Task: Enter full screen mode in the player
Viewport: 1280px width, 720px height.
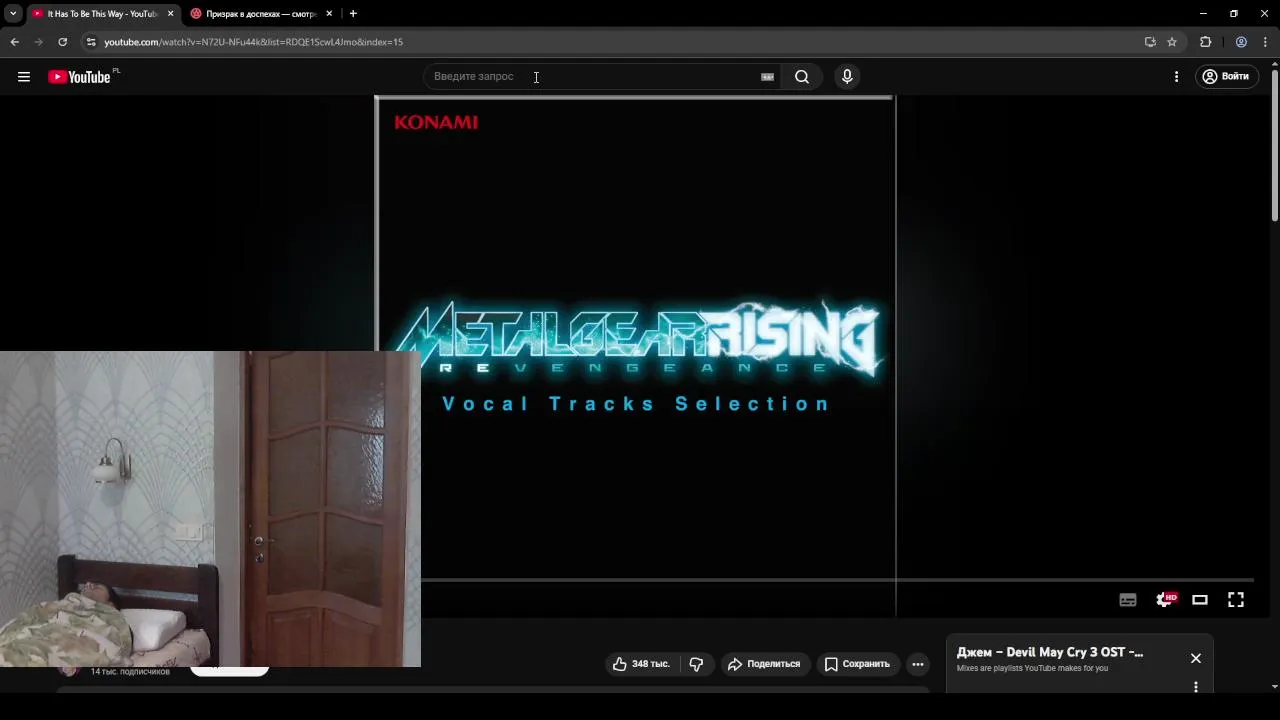Action: coord(1236,600)
